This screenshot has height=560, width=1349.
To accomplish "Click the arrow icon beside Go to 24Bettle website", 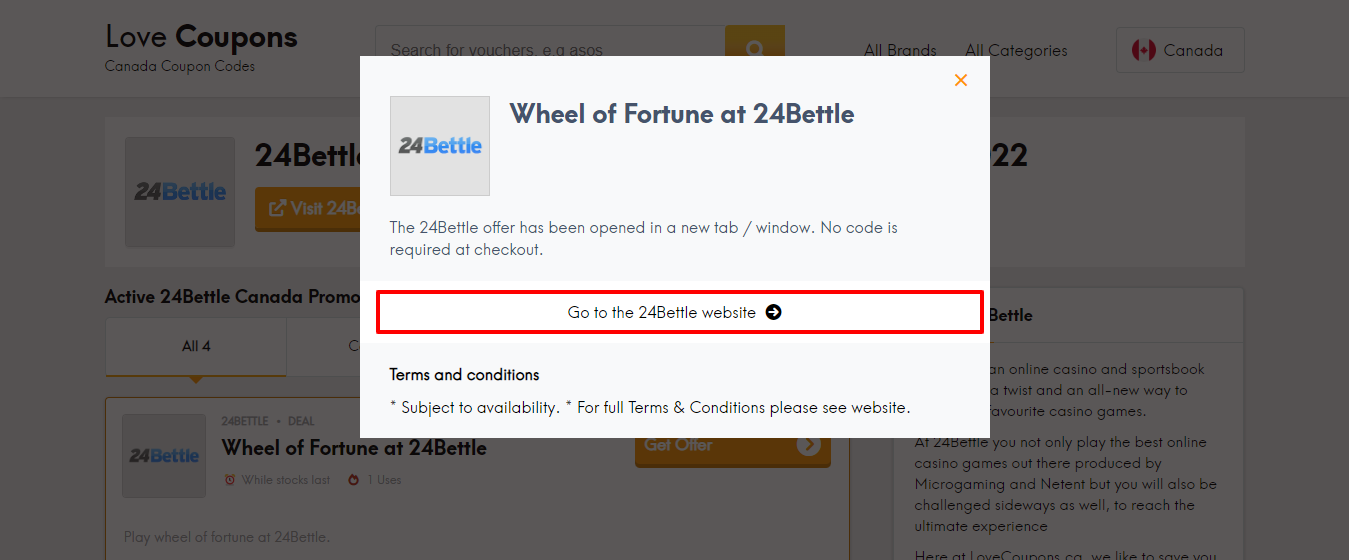I will [x=773, y=312].
